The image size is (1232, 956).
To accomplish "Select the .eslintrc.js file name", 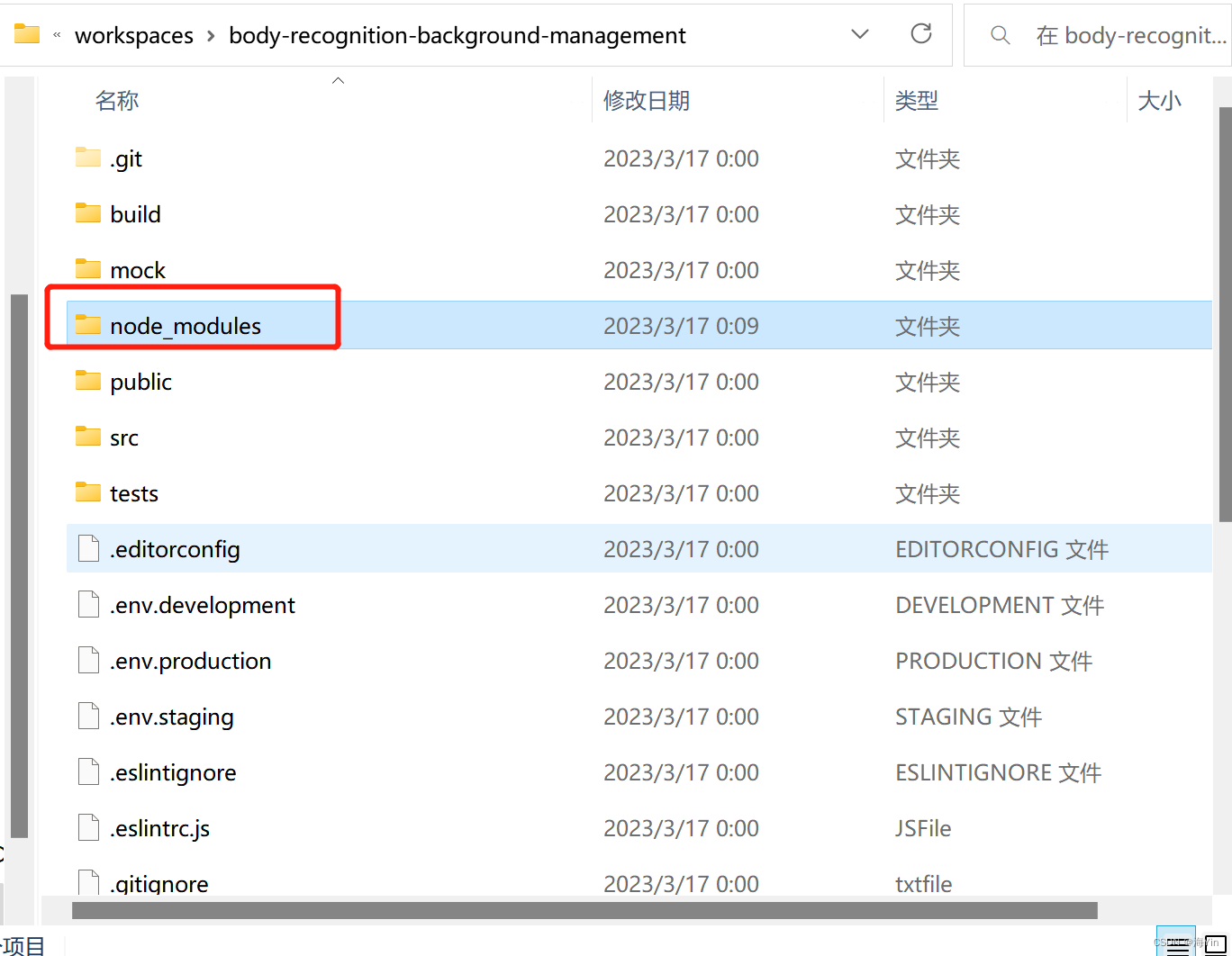I will coord(160,828).
